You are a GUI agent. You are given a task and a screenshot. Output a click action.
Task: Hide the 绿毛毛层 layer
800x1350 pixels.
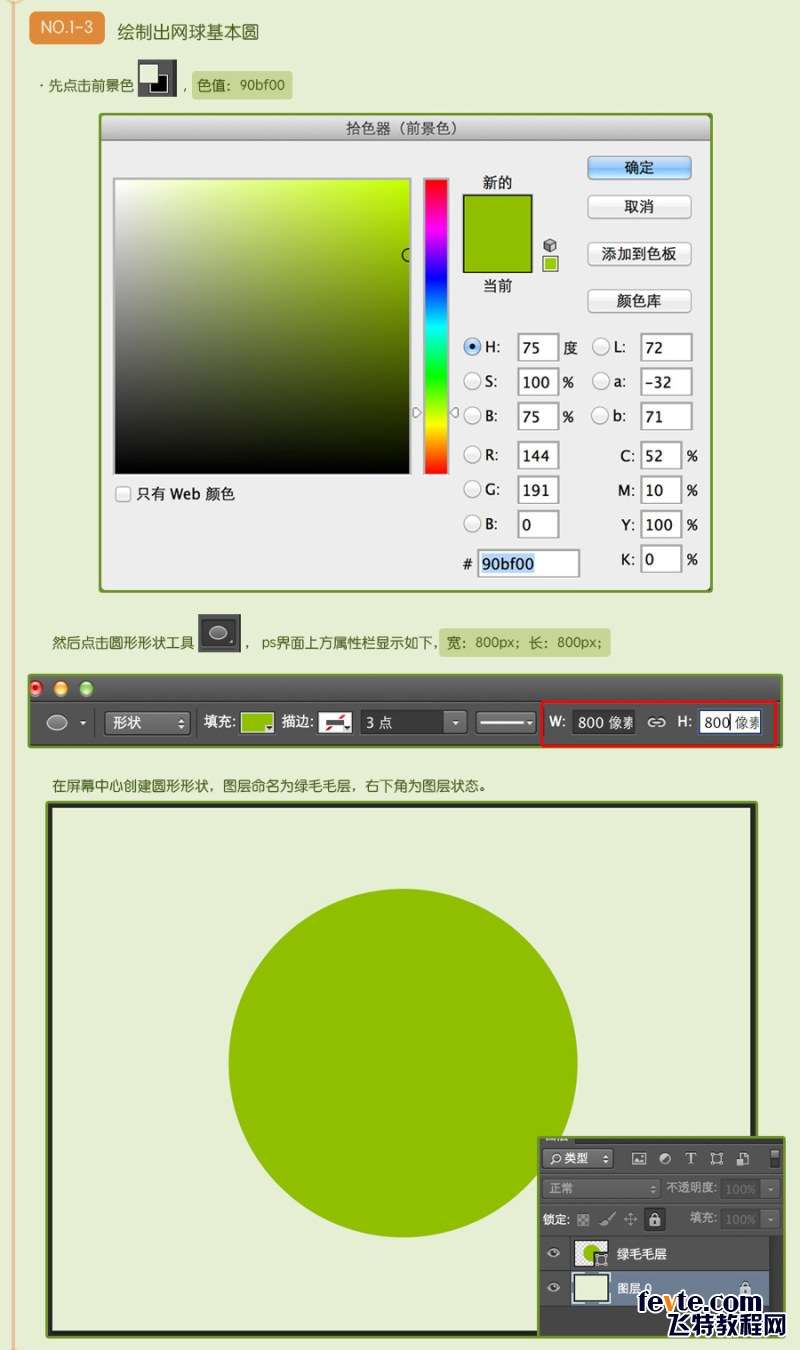point(554,1253)
